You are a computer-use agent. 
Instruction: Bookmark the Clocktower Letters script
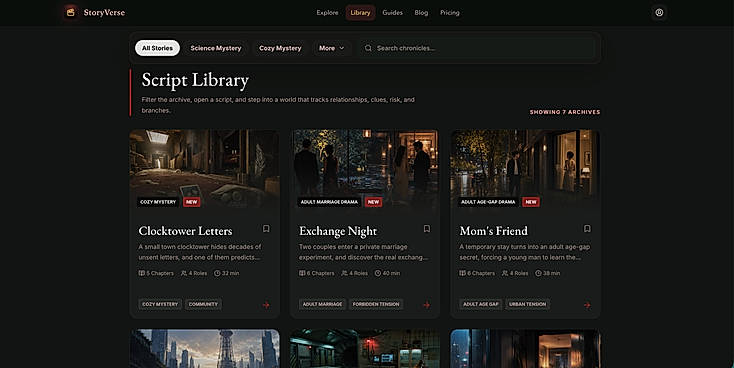(266, 228)
